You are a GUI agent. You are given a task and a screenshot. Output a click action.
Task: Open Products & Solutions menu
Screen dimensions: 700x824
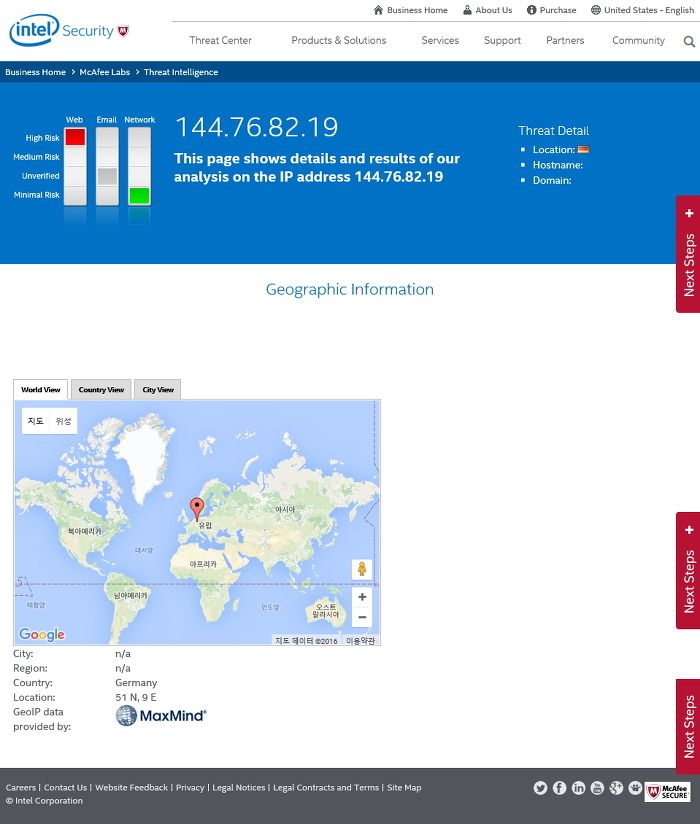[x=338, y=40]
